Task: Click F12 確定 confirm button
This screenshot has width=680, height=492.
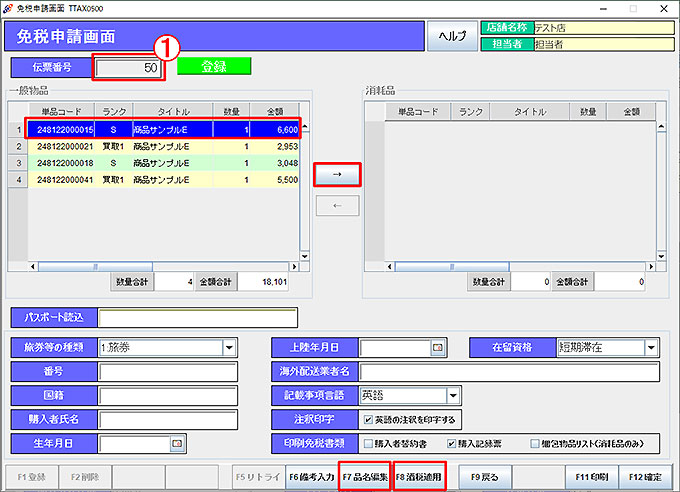Action: [642, 477]
